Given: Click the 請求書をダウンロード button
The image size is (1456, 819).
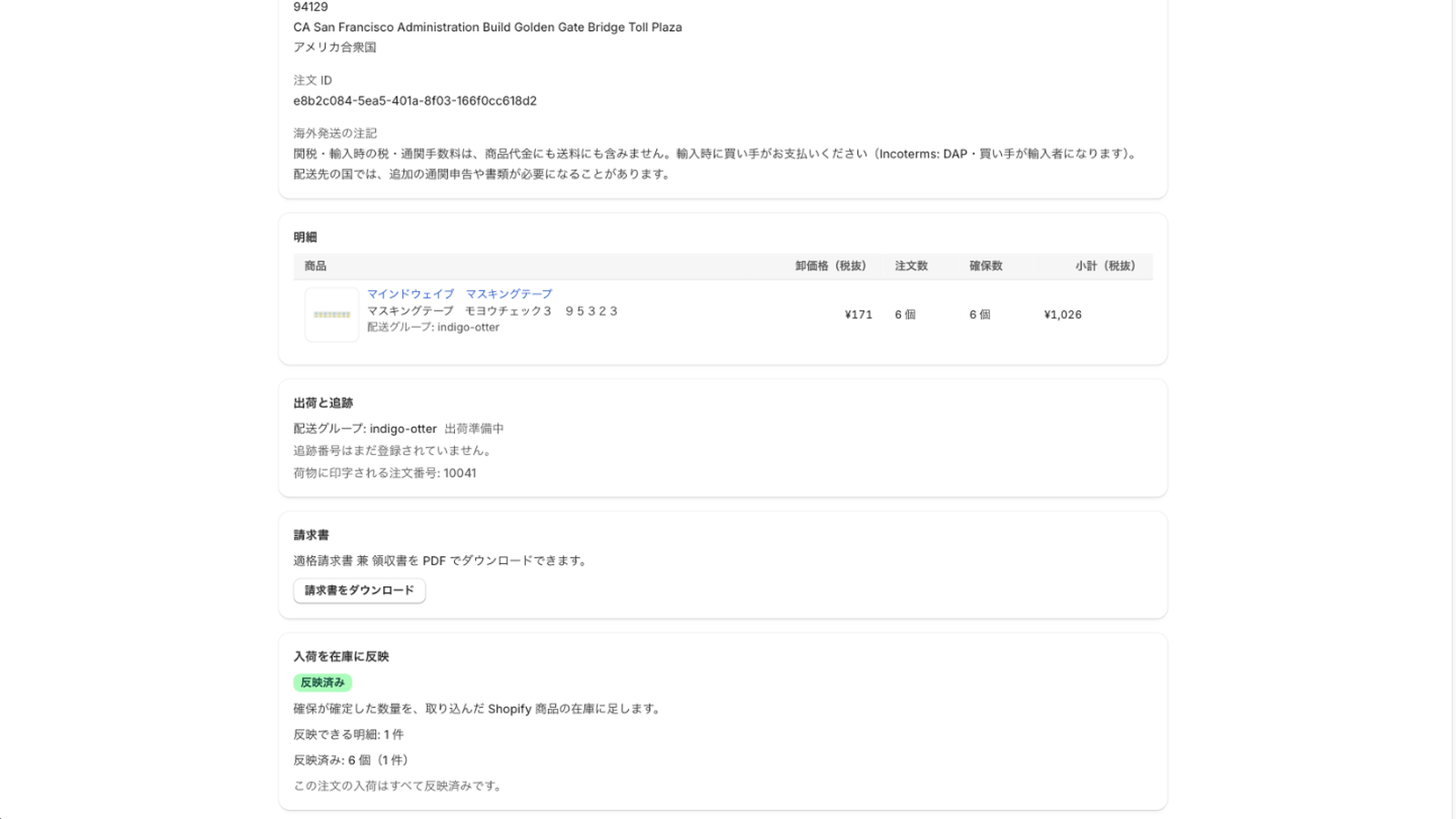Looking at the screenshot, I should coord(359,591).
